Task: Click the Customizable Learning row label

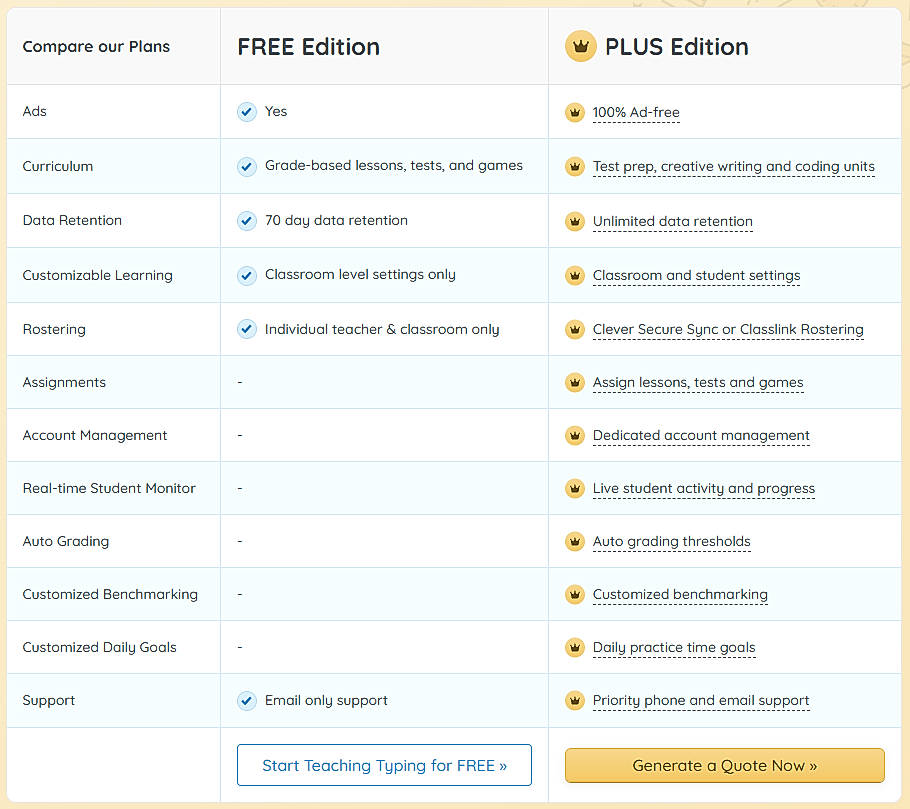Action: pyautogui.click(x=98, y=275)
